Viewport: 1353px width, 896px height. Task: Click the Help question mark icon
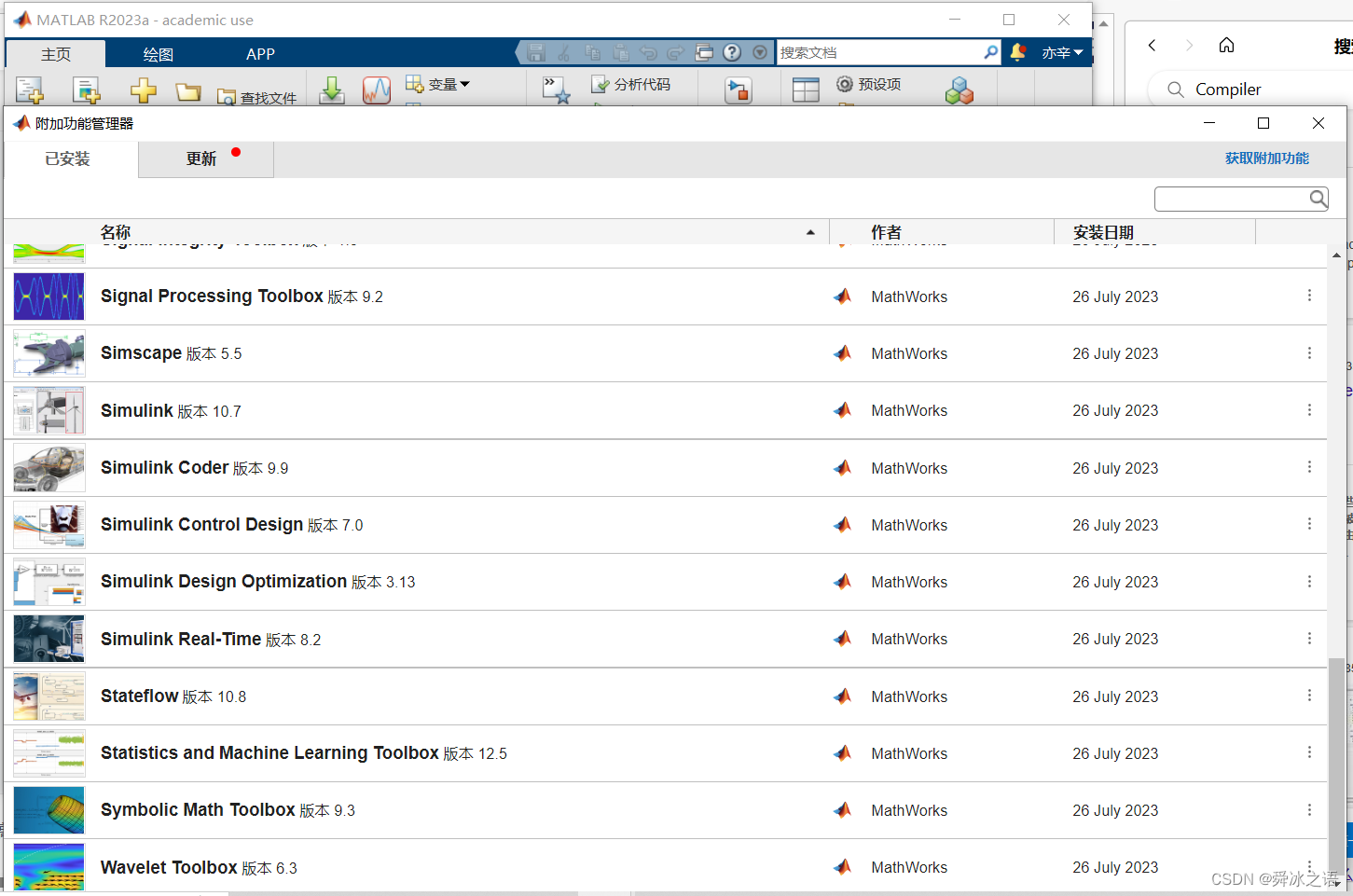click(732, 52)
